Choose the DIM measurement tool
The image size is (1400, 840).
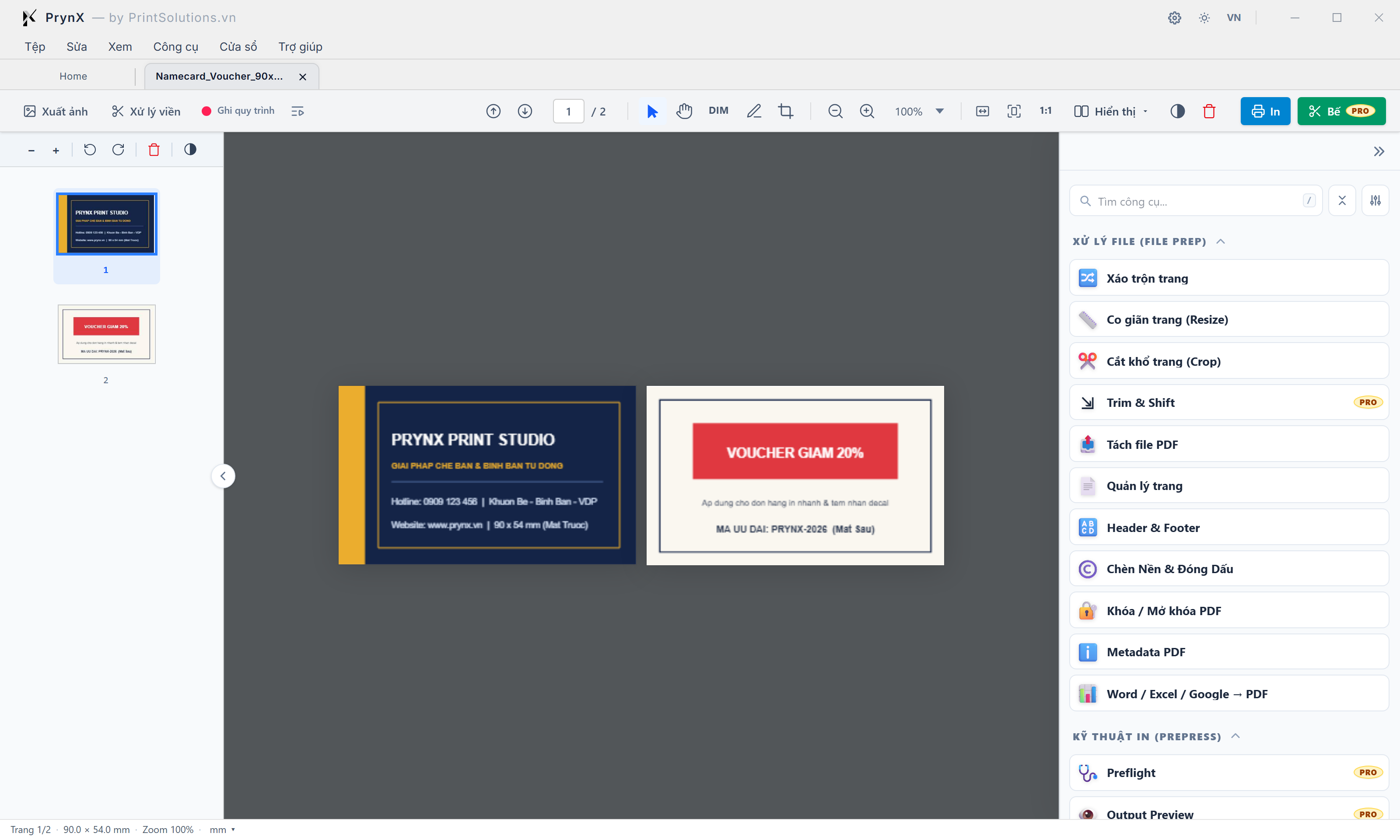click(718, 111)
